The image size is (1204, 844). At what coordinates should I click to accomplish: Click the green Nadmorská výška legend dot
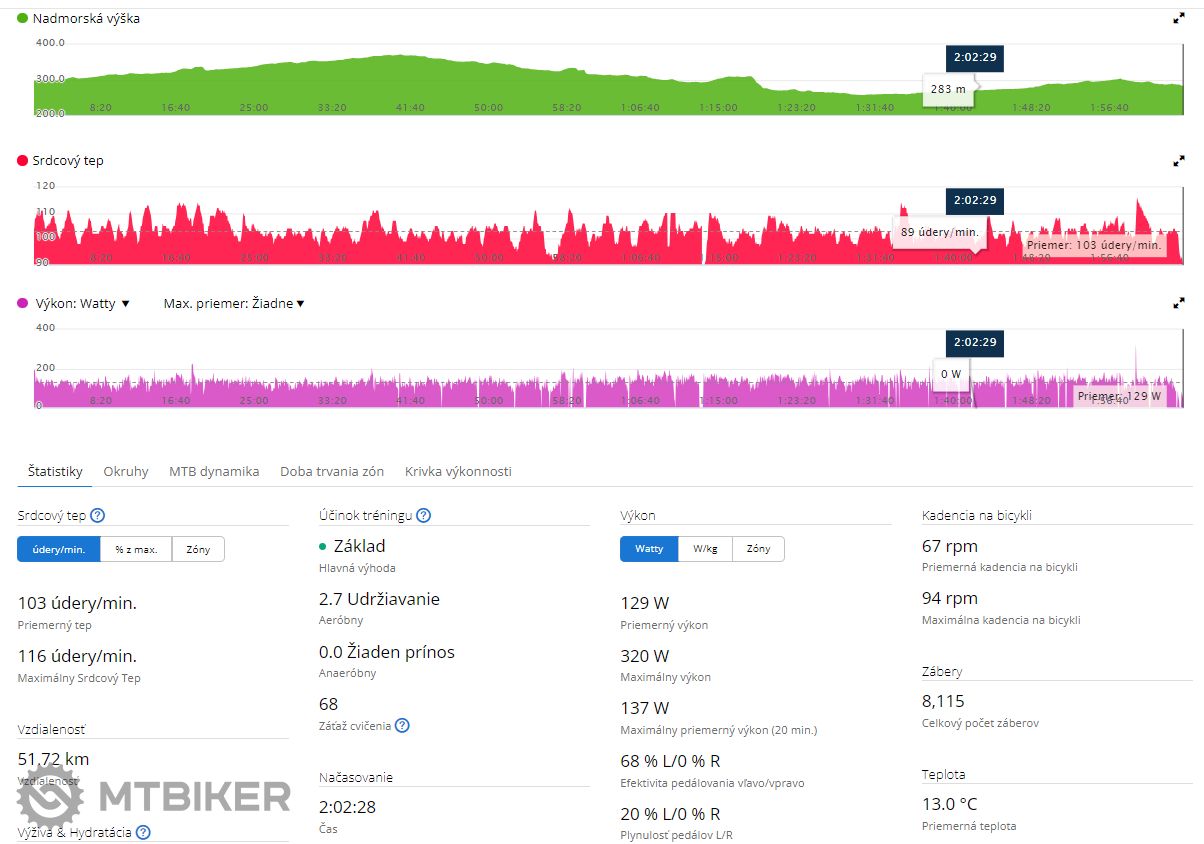pyautogui.click(x=23, y=18)
